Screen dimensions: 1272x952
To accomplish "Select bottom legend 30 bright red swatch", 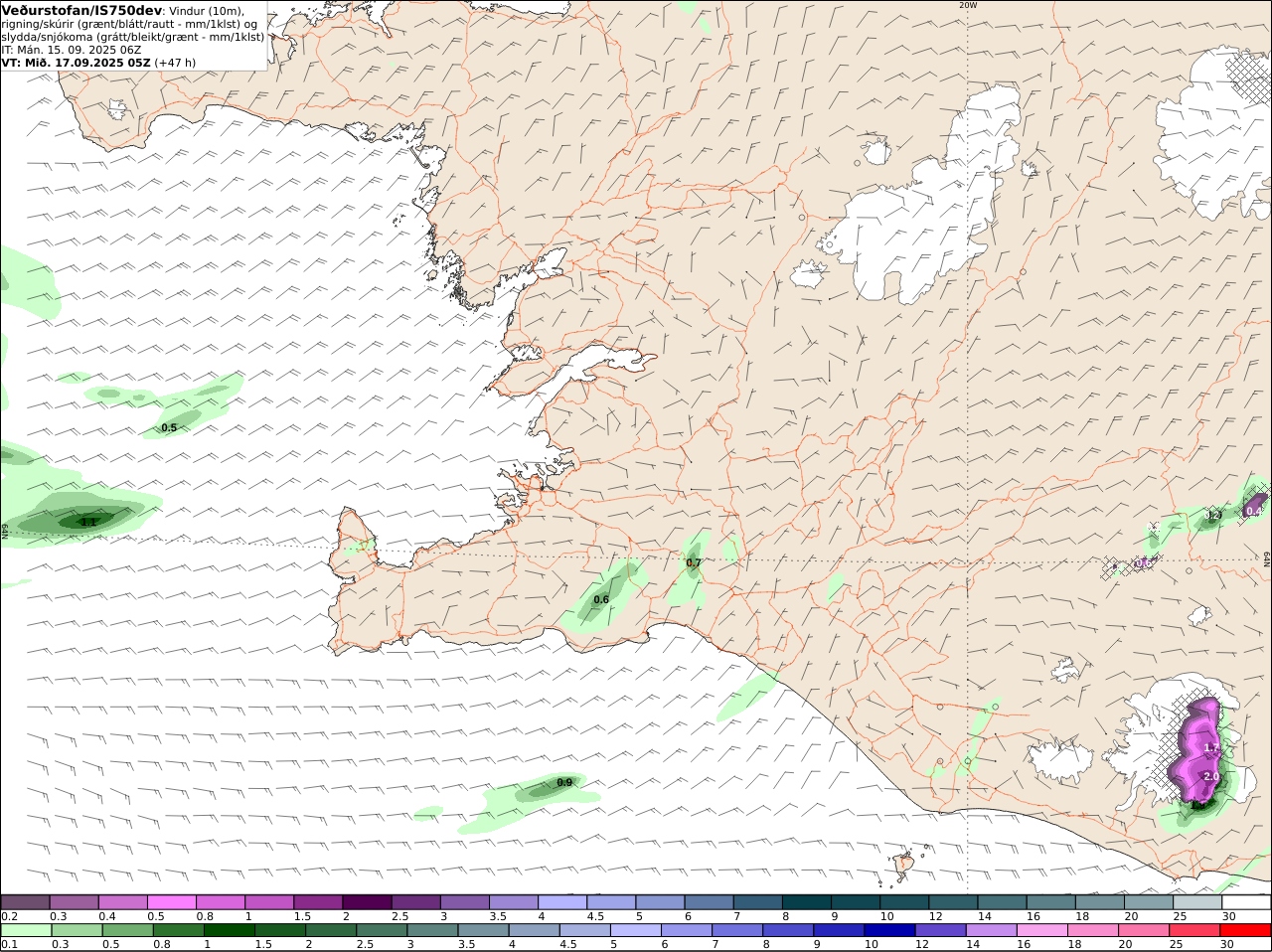I will tap(1245, 930).
